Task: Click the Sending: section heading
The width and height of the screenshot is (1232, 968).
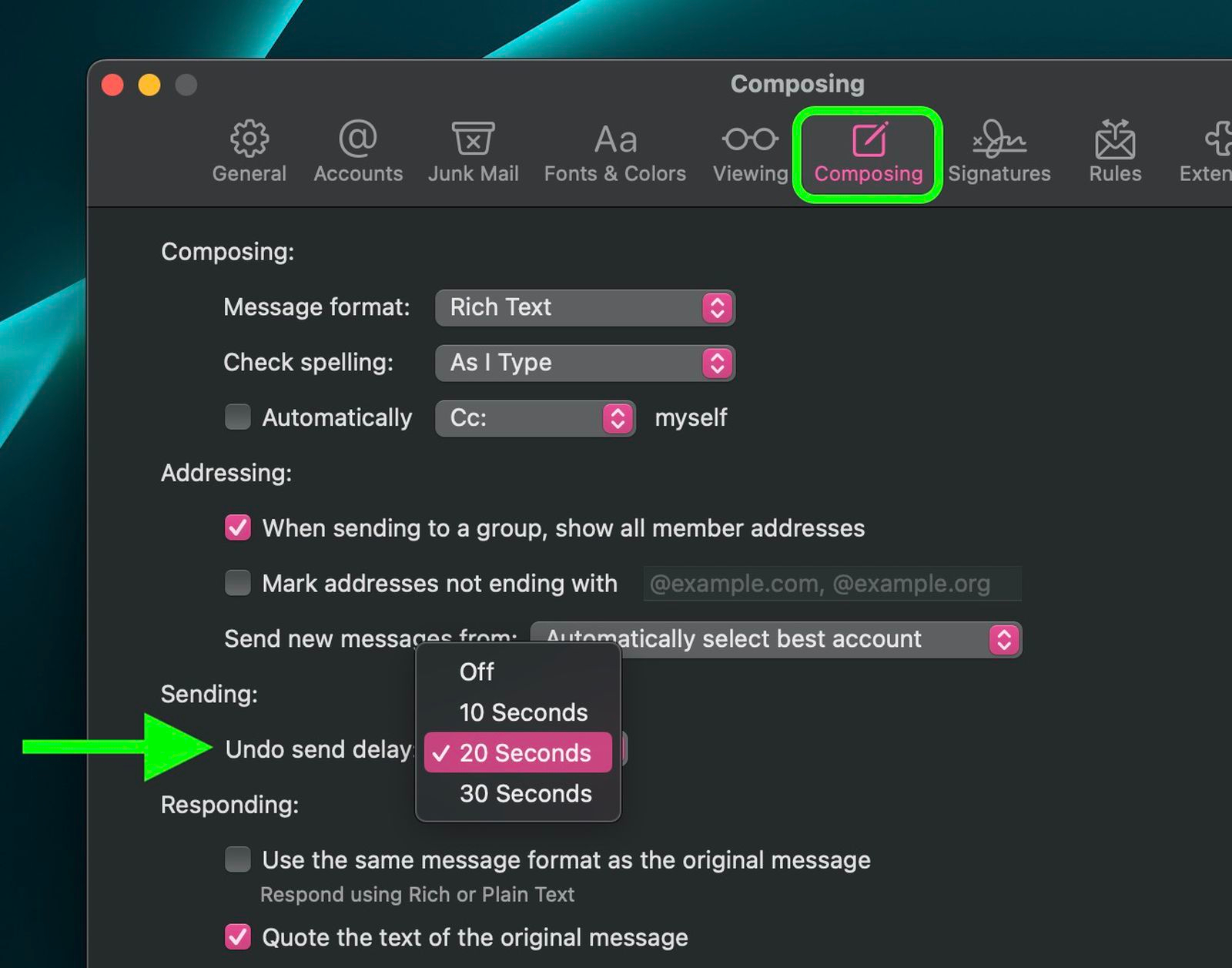Action: (209, 695)
